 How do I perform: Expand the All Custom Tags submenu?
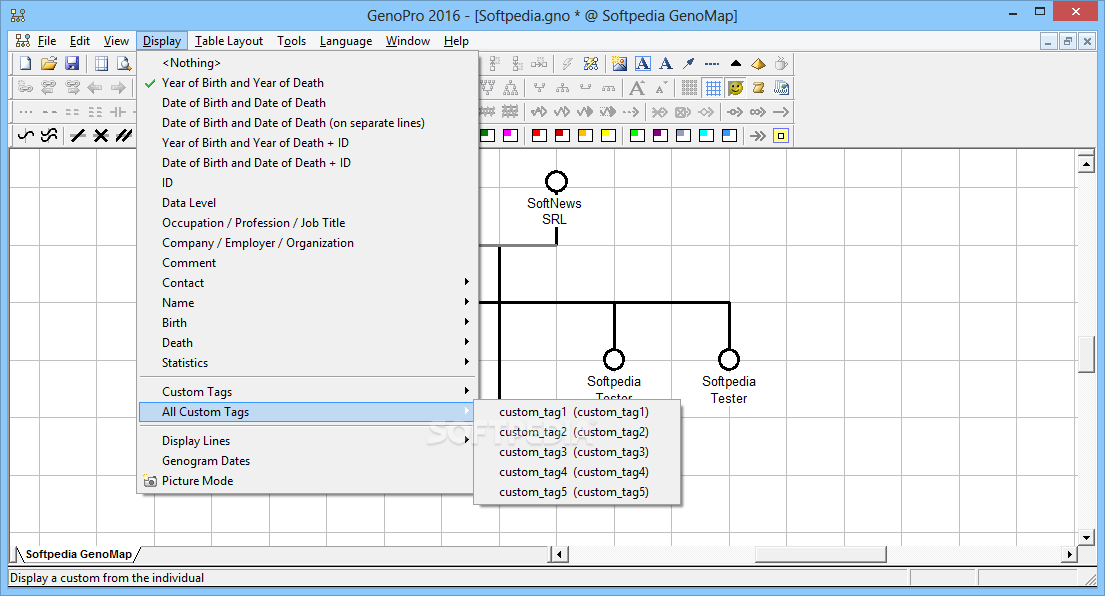(308, 412)
